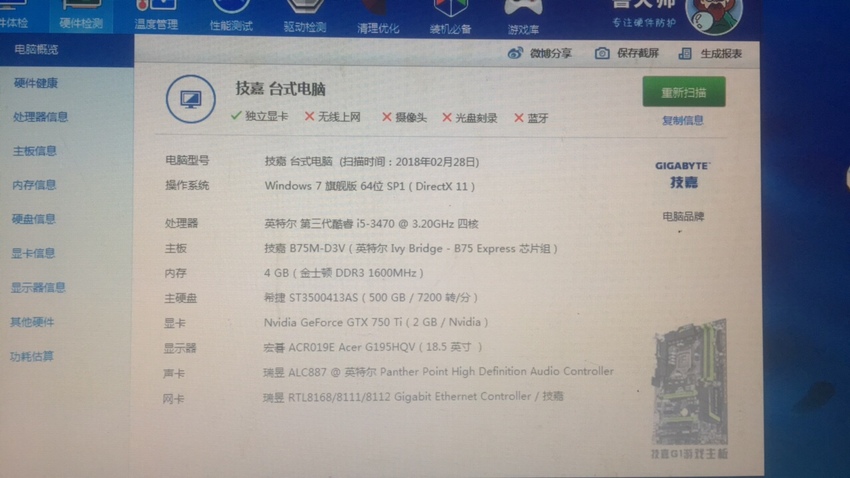Screen dimensions: 850x478
Task: Click the Windows 7 旗舰版 system text
Action: 370,186
